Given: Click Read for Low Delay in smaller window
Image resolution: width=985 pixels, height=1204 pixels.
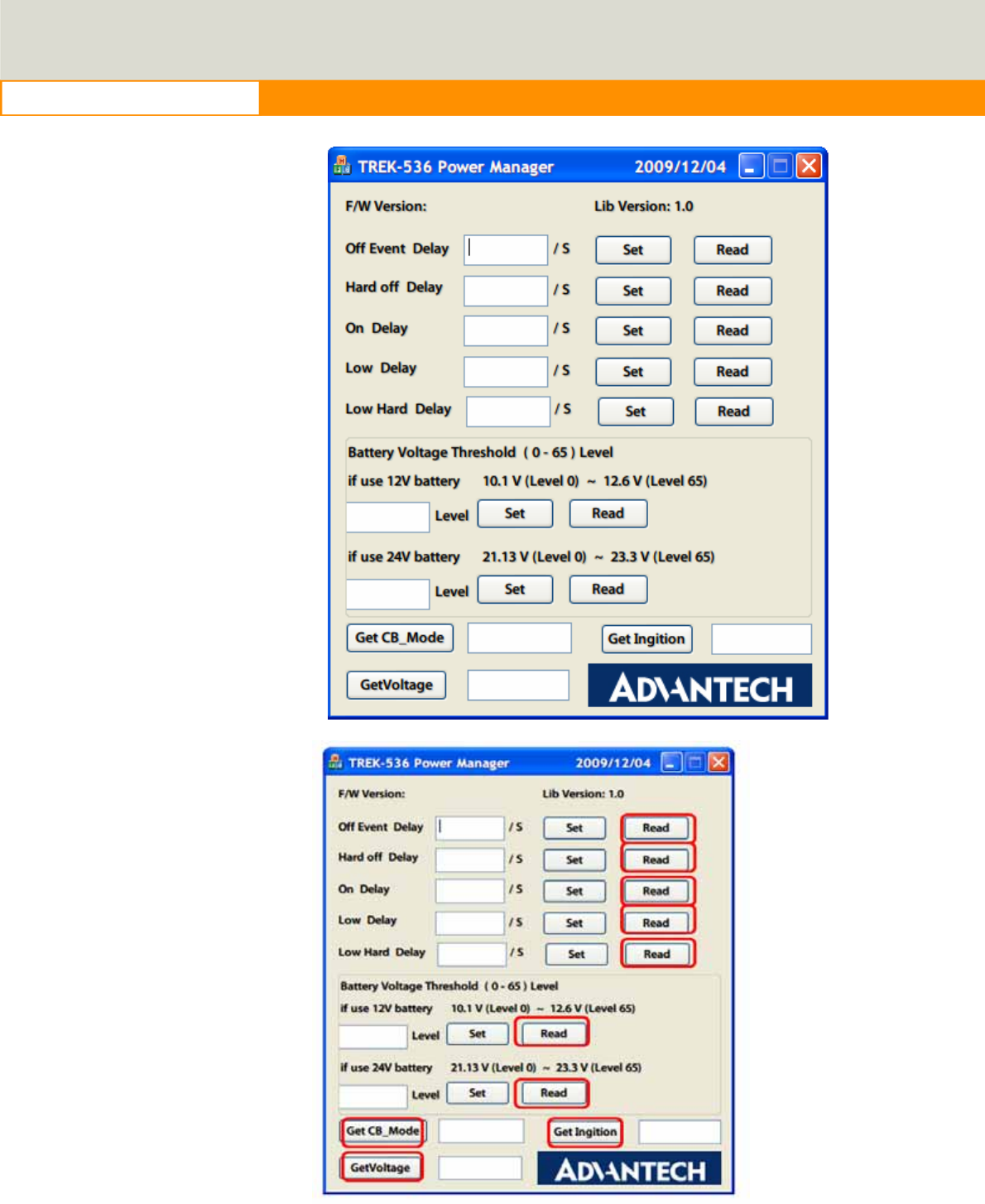Looking at the screenshot, I should [x=656, y=922].
